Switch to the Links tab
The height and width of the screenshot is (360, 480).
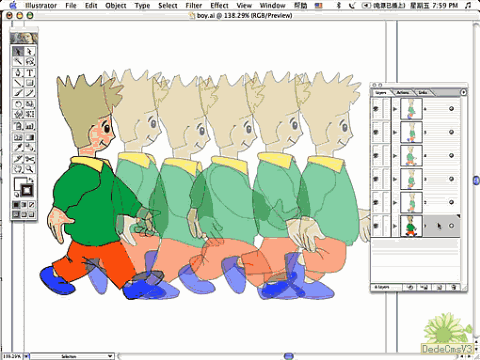tap(422, 92)
